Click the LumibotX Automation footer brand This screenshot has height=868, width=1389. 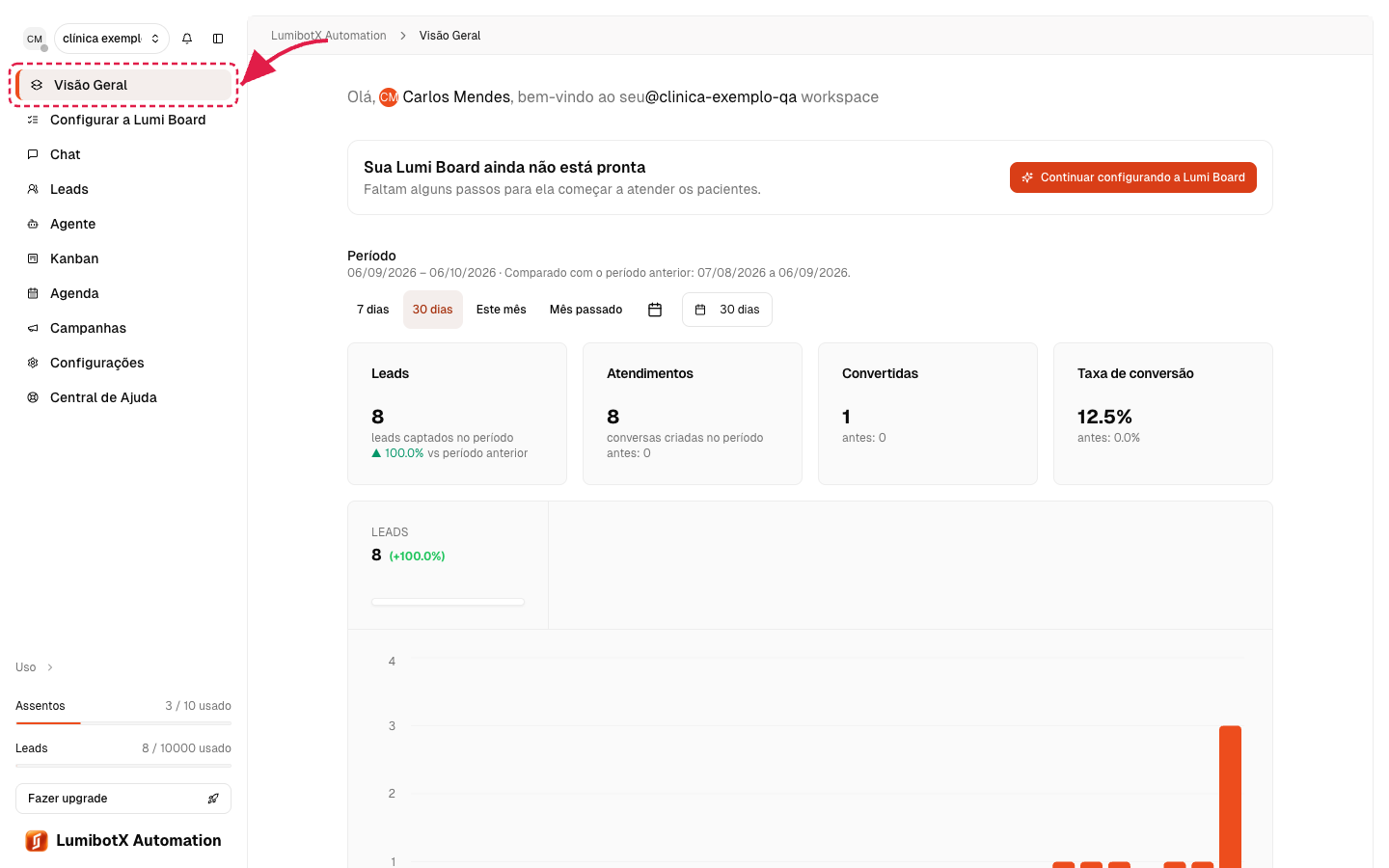point(123,841)
